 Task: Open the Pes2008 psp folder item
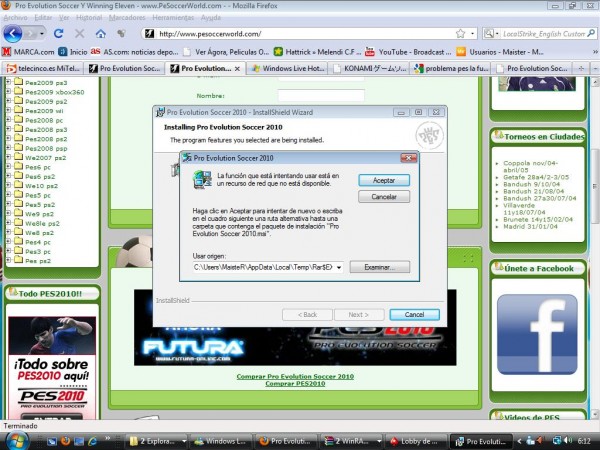(46, 148)
